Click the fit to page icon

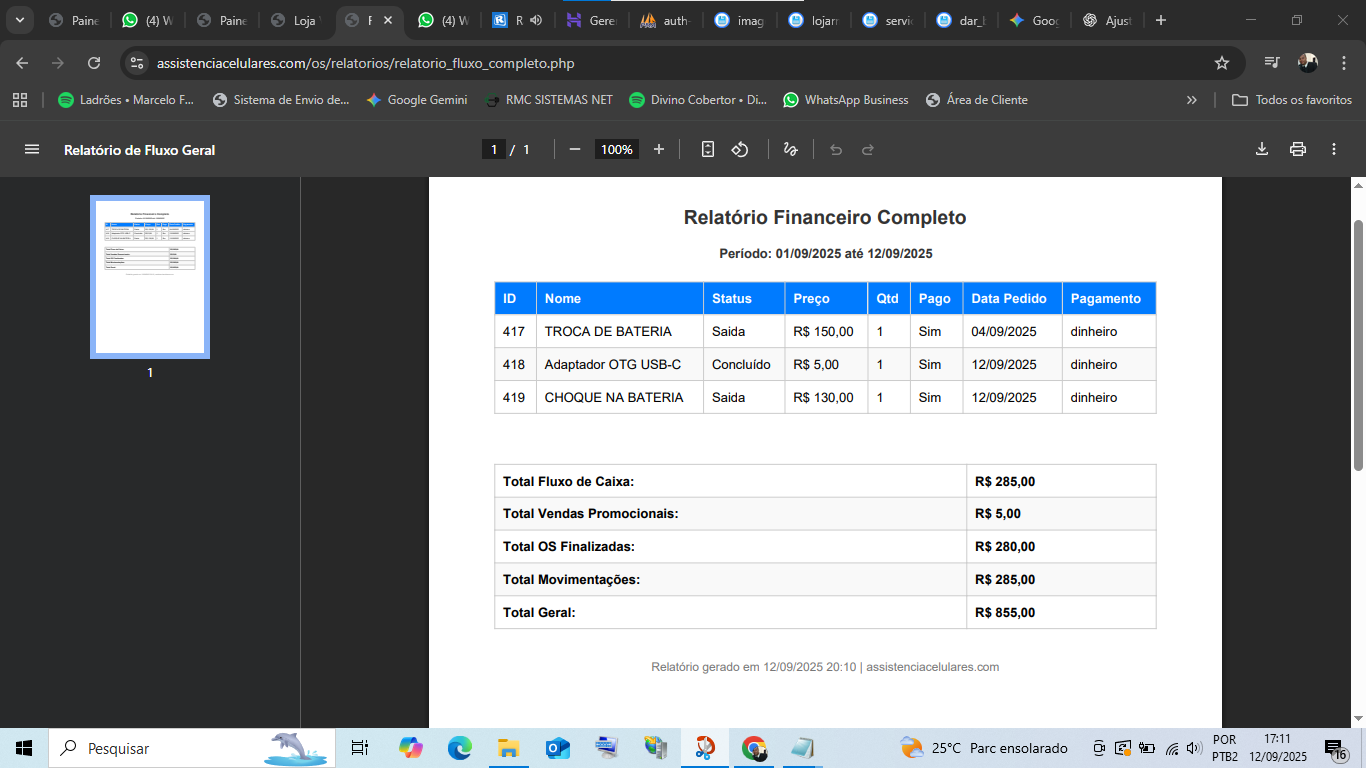pos(708,149)
